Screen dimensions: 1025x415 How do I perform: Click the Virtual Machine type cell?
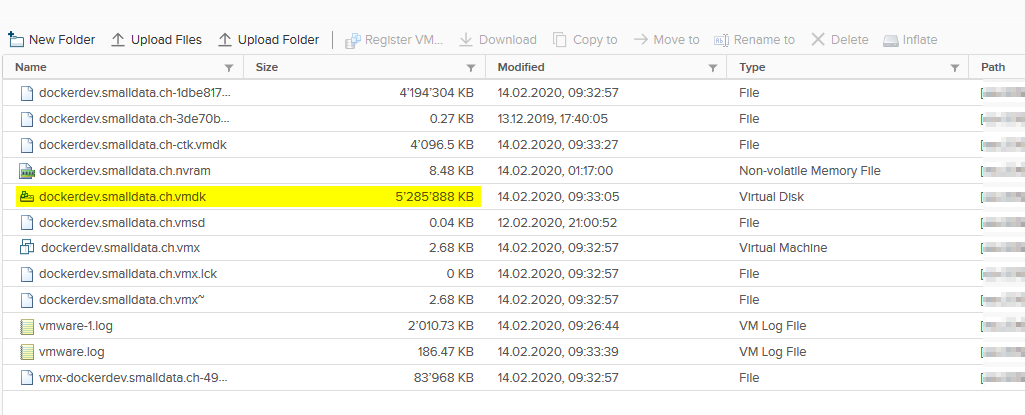click(783, 248)
